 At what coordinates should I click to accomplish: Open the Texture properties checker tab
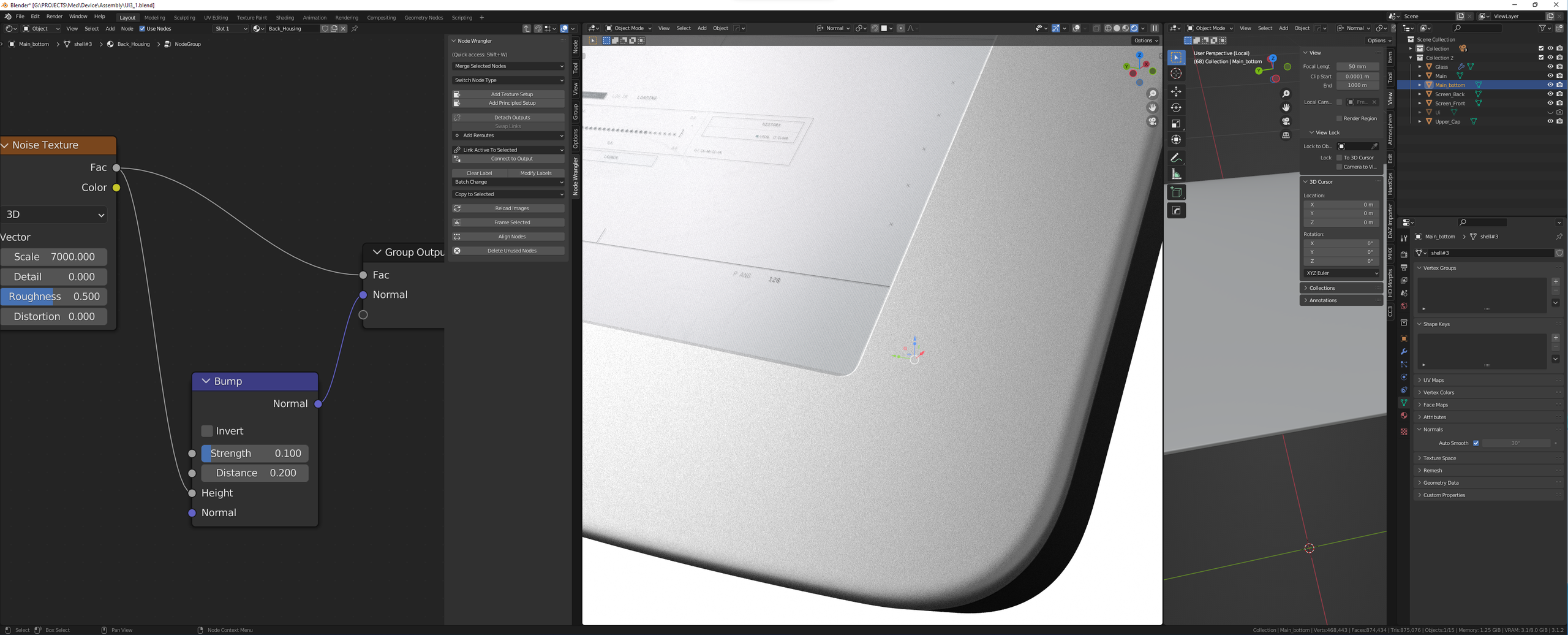point(1404,432)
